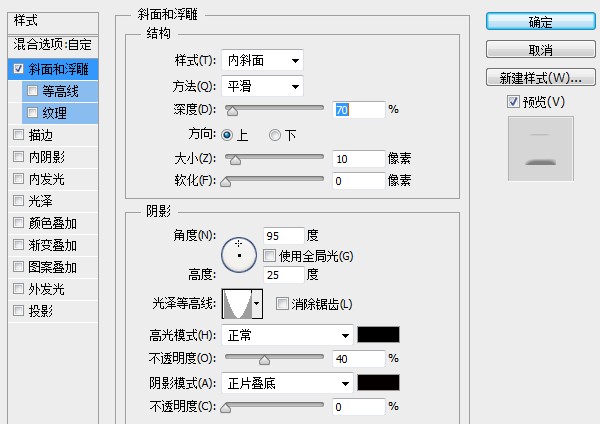Open the 方法 dropdown showing 平滑
The height and width of the screenshot is (424, 600).
(262, 86)
